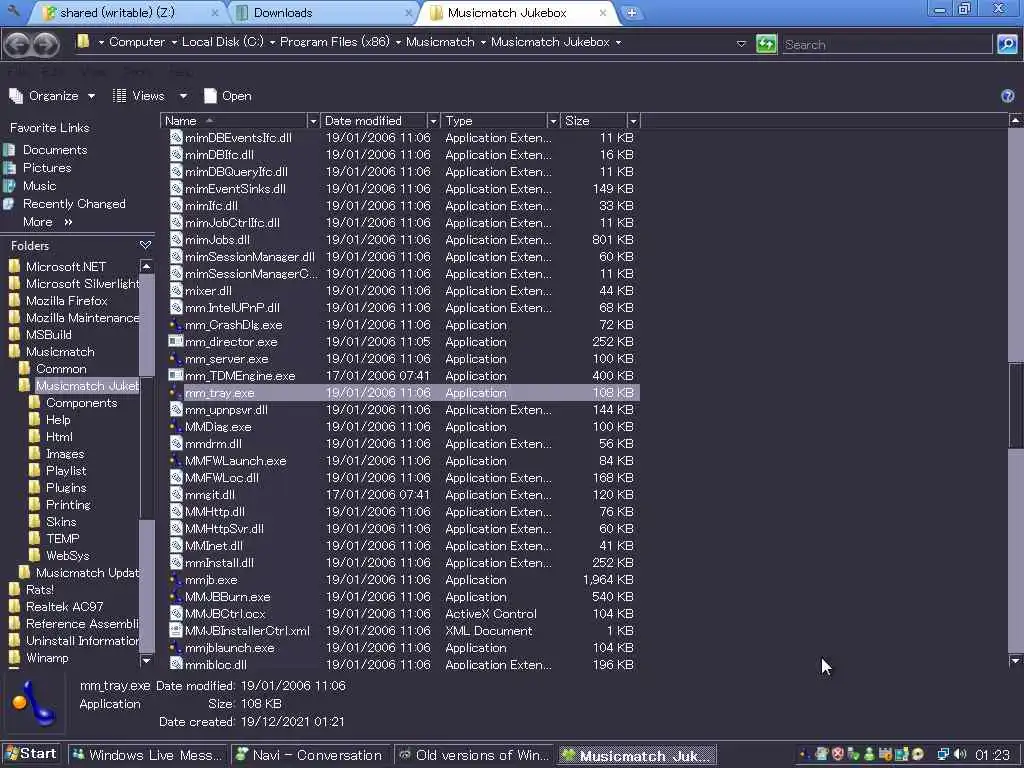
Task: Open the Name column filter dropdown
Action: pyautogui.click(x=313, y=121)
